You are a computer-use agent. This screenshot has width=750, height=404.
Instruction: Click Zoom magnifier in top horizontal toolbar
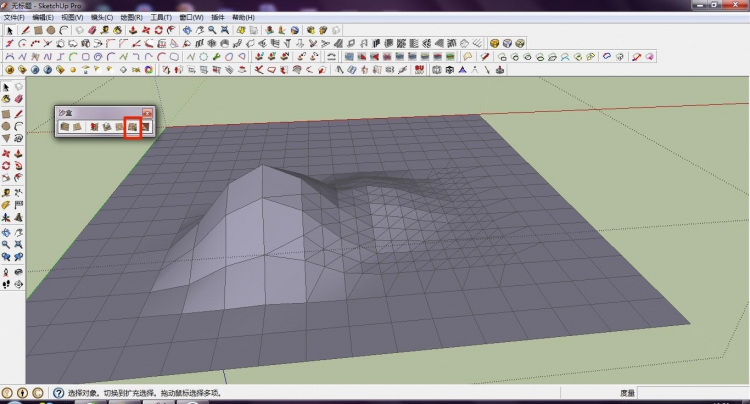(212, 30)
